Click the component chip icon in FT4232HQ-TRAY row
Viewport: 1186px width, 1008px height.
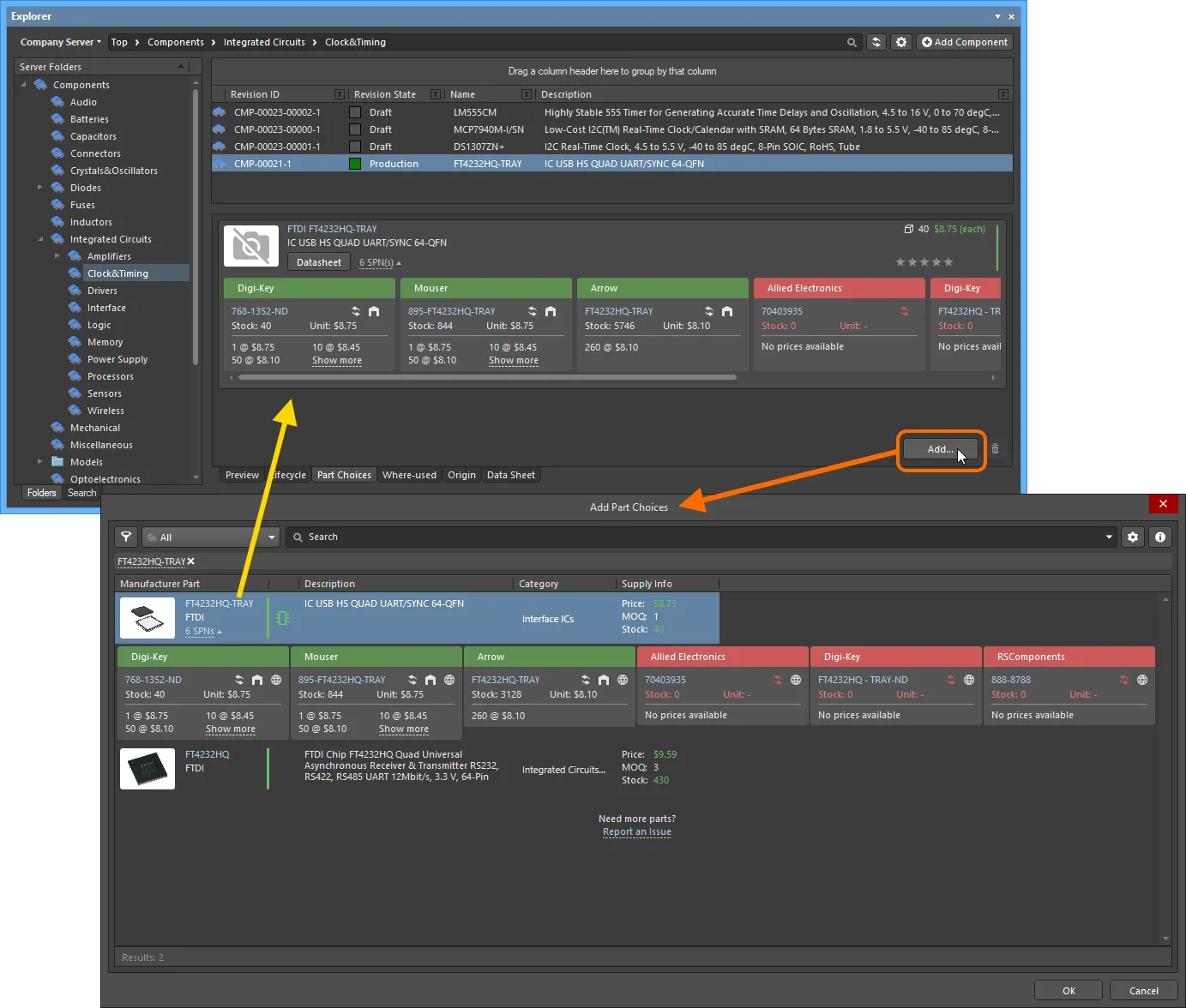[283, 617]
